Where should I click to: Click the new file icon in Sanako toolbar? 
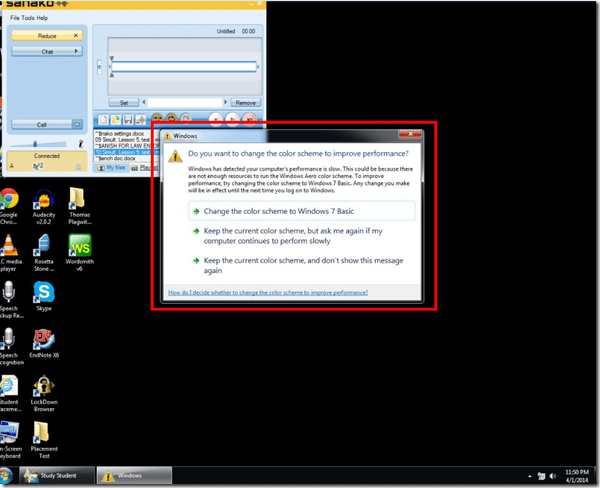click(103, 119)
